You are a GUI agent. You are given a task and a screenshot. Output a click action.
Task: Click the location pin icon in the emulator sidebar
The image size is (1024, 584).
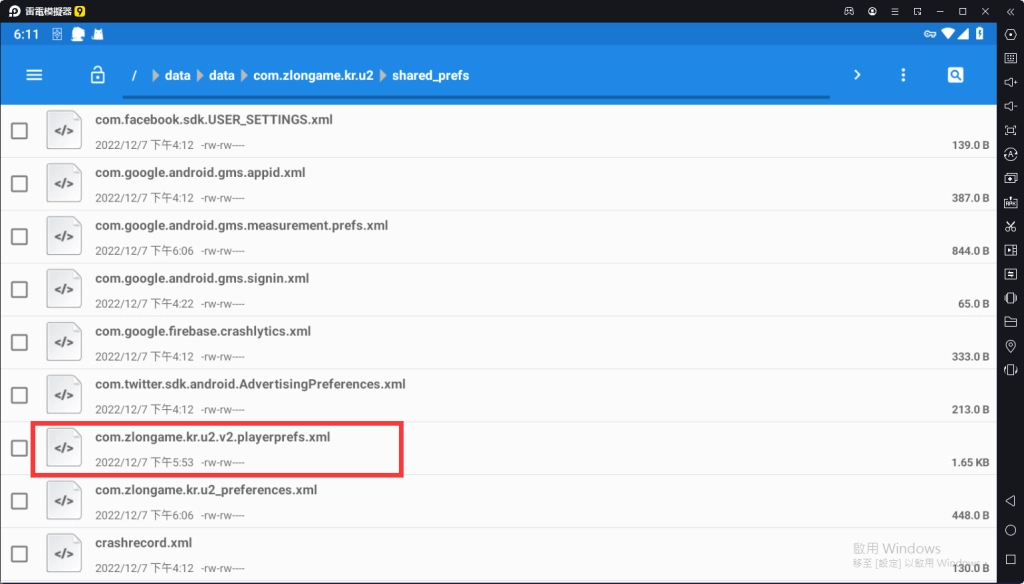1010,346
